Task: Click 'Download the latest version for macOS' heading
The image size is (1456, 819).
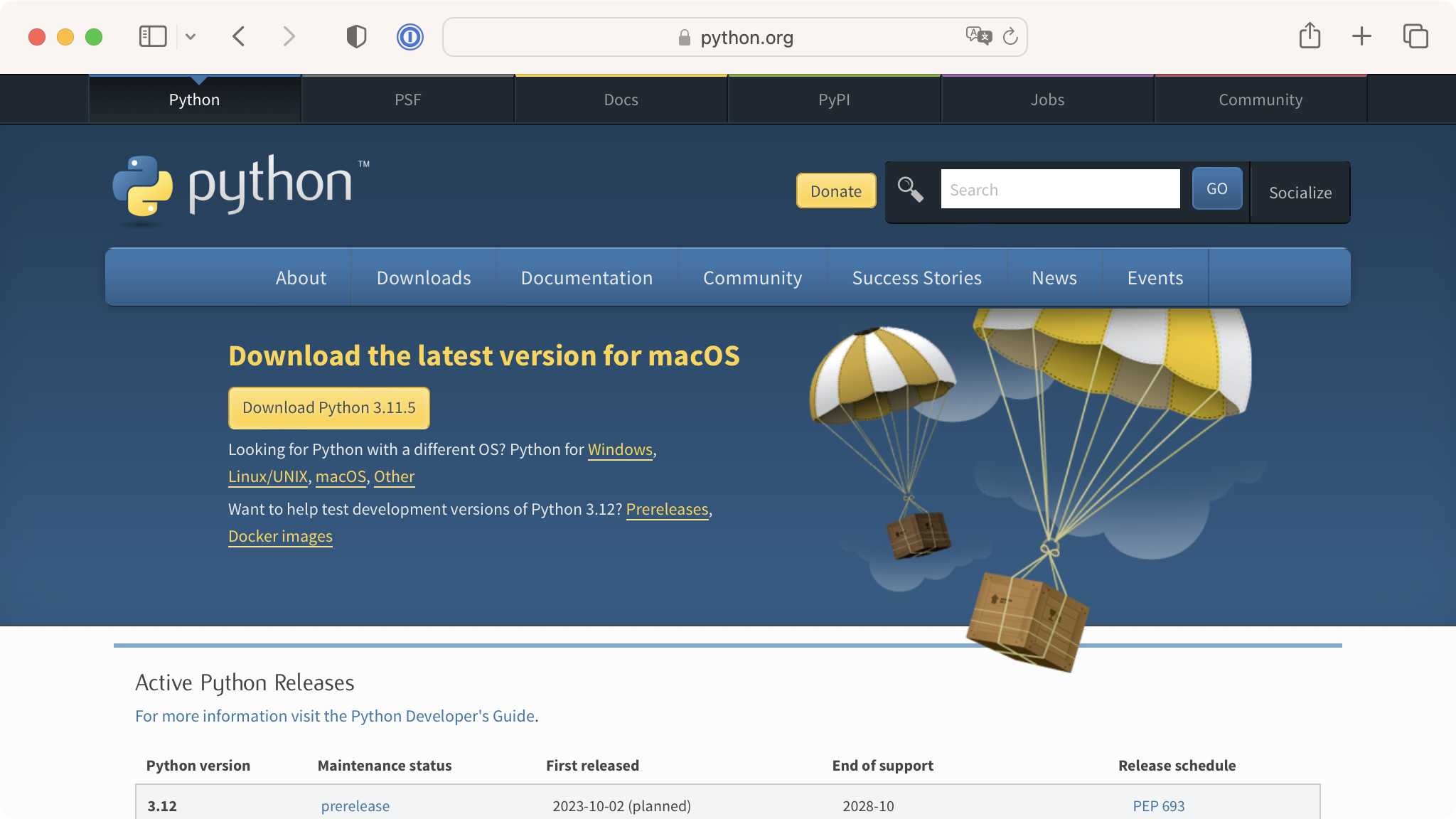Action: click(484, 355)
